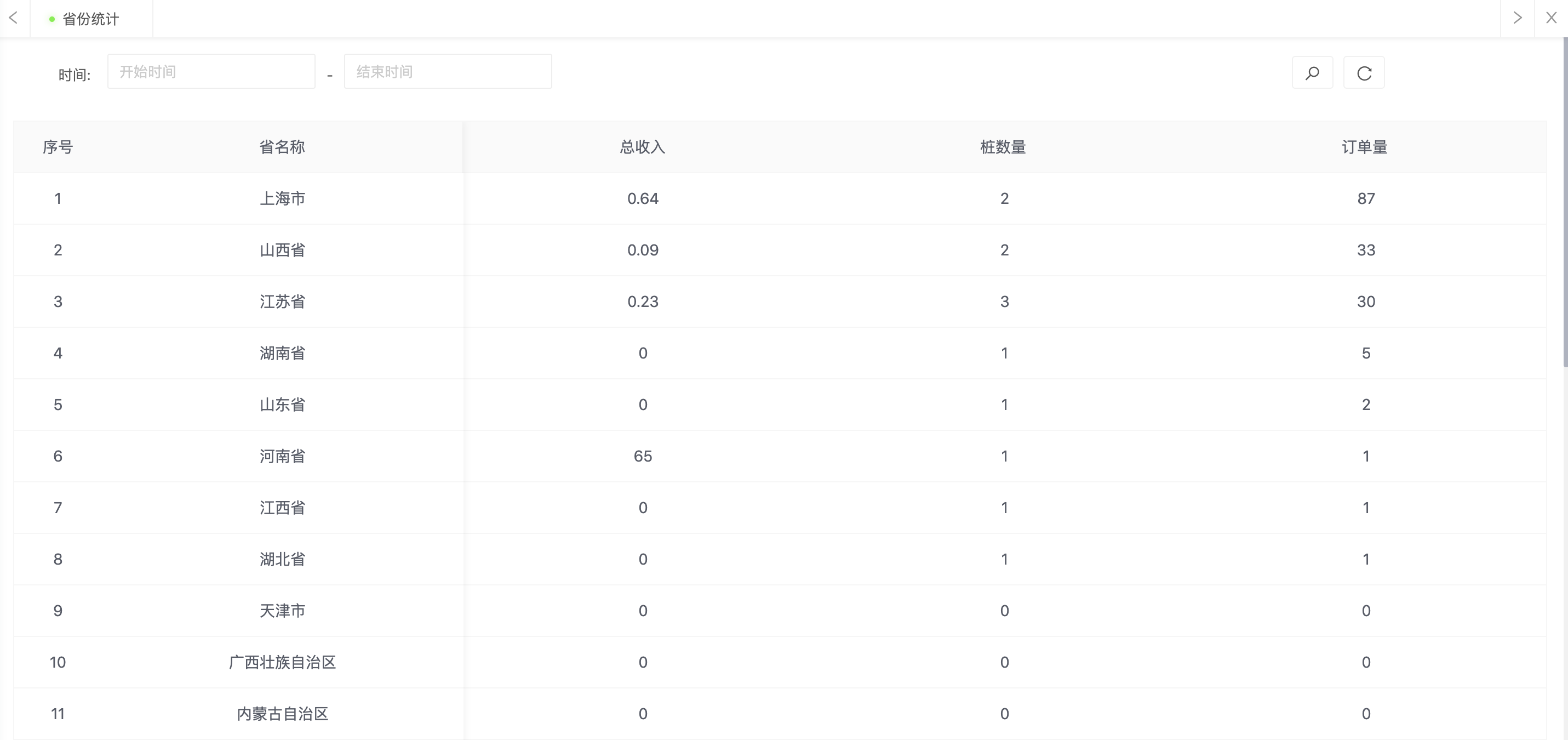This screenshot has width=1568, height=740.
Task: Click the 桩数量 column header
Action: [1004, 147]
